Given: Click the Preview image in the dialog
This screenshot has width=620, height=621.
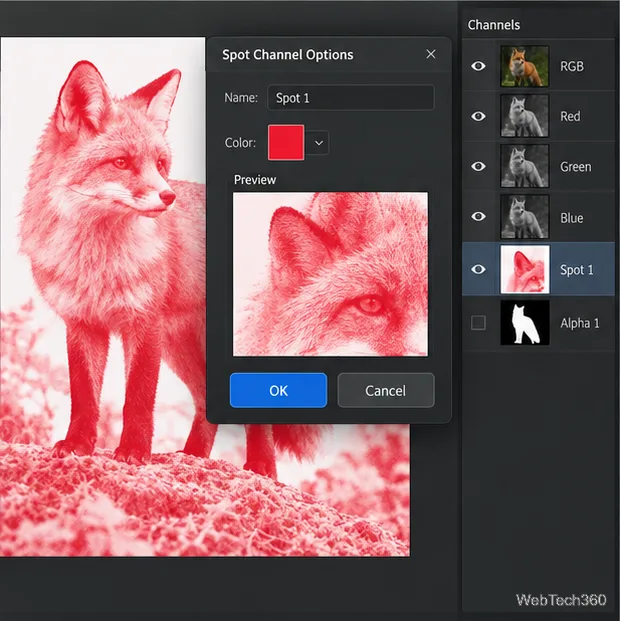Looking at the screenshot, I should (330, 274).
